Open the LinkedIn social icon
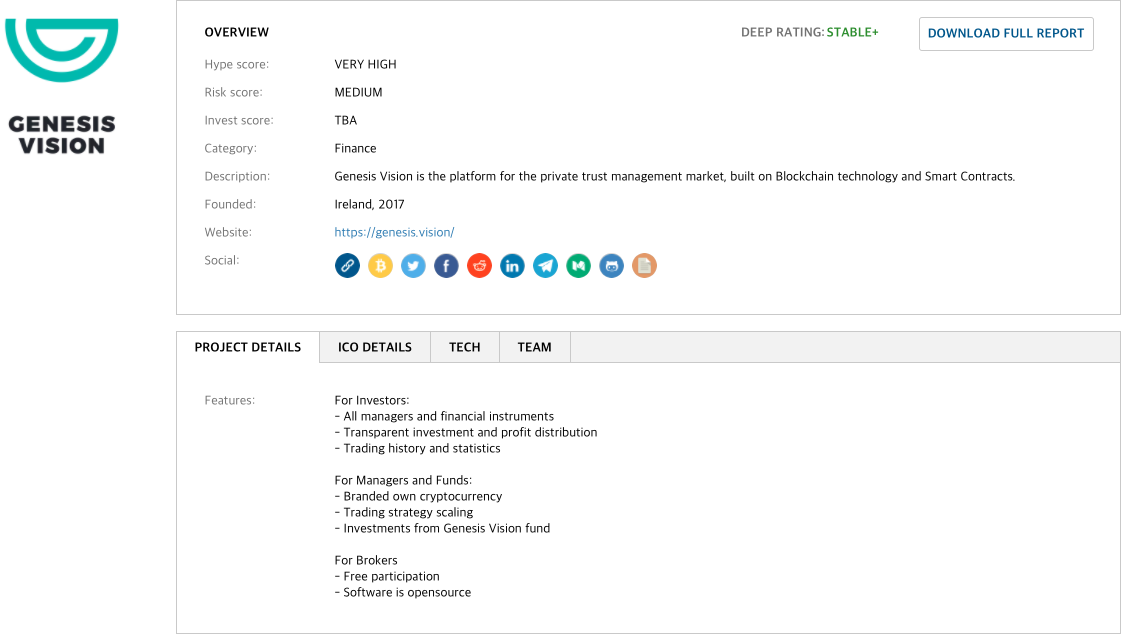The image size is (1132, 641). [512, 266]
